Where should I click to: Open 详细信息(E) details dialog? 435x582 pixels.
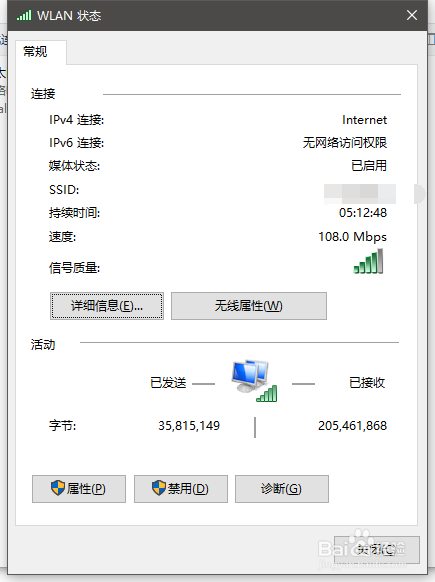[107, 306]
